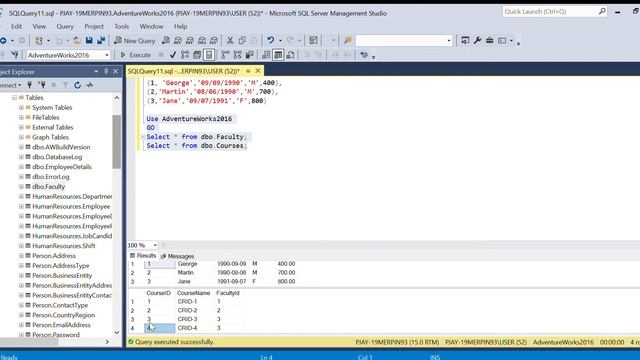Click the George cell in results

pos(187,264)
